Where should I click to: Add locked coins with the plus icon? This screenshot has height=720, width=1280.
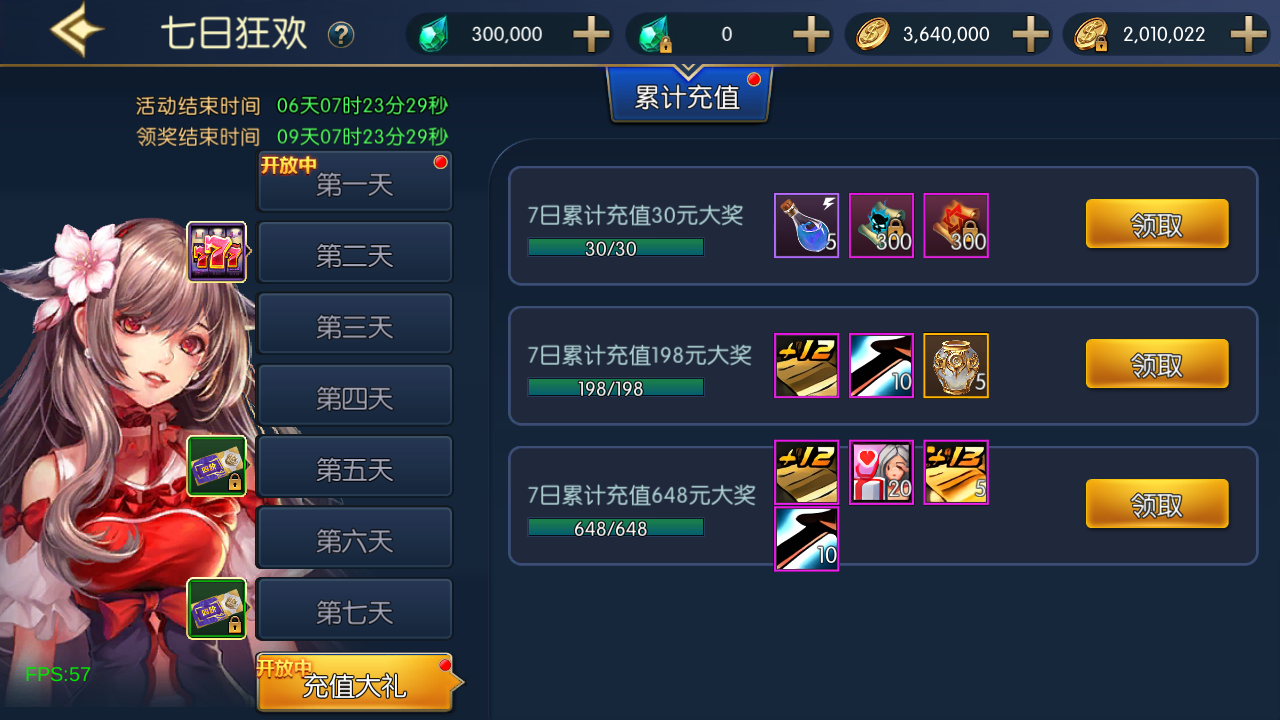coord(1248,35)
